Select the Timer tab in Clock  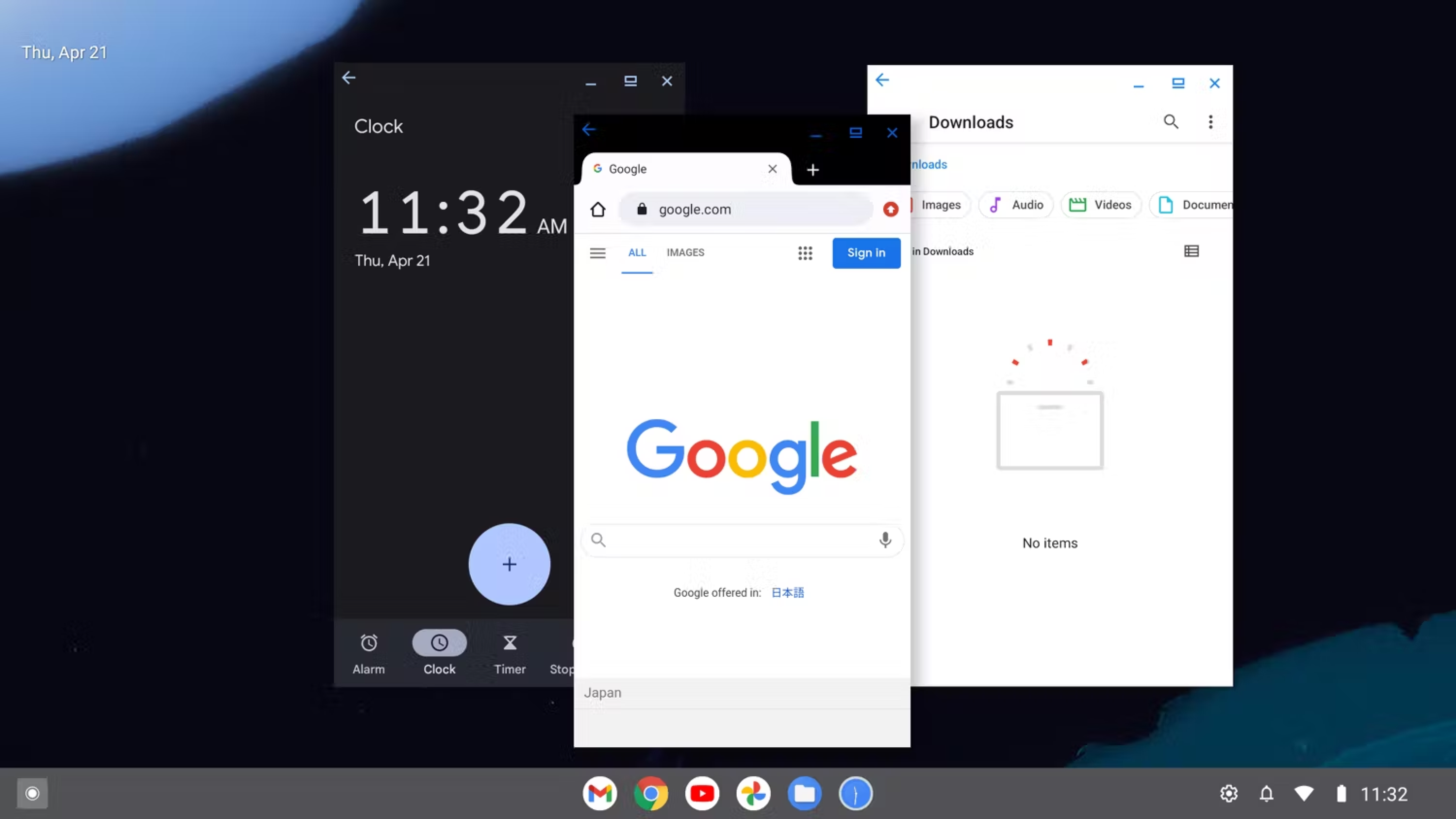[x=509, y=652]
